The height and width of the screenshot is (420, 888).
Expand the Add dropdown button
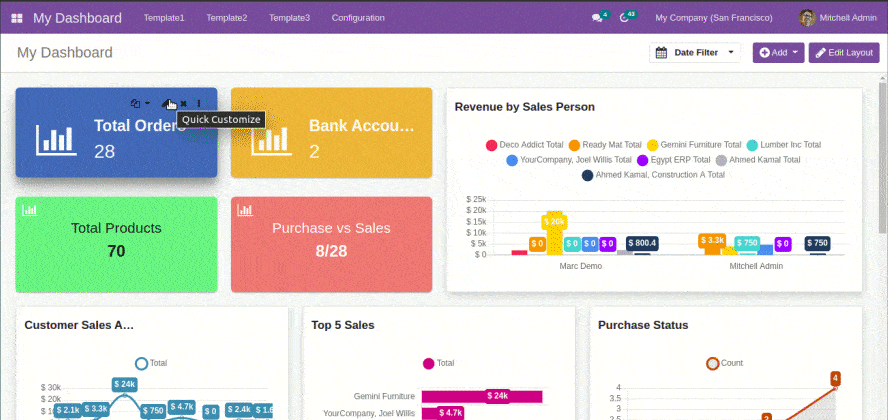click(x=779, y=53)
